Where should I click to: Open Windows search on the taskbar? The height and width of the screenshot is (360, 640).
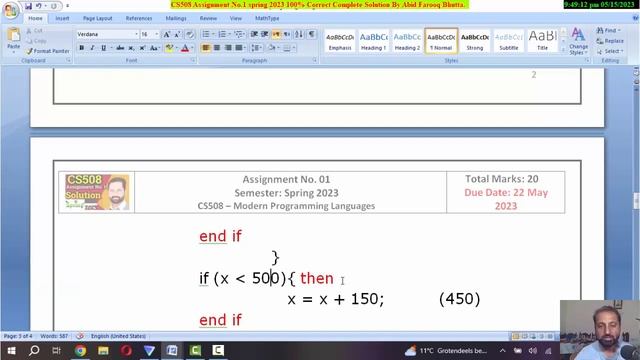[34, 351]
